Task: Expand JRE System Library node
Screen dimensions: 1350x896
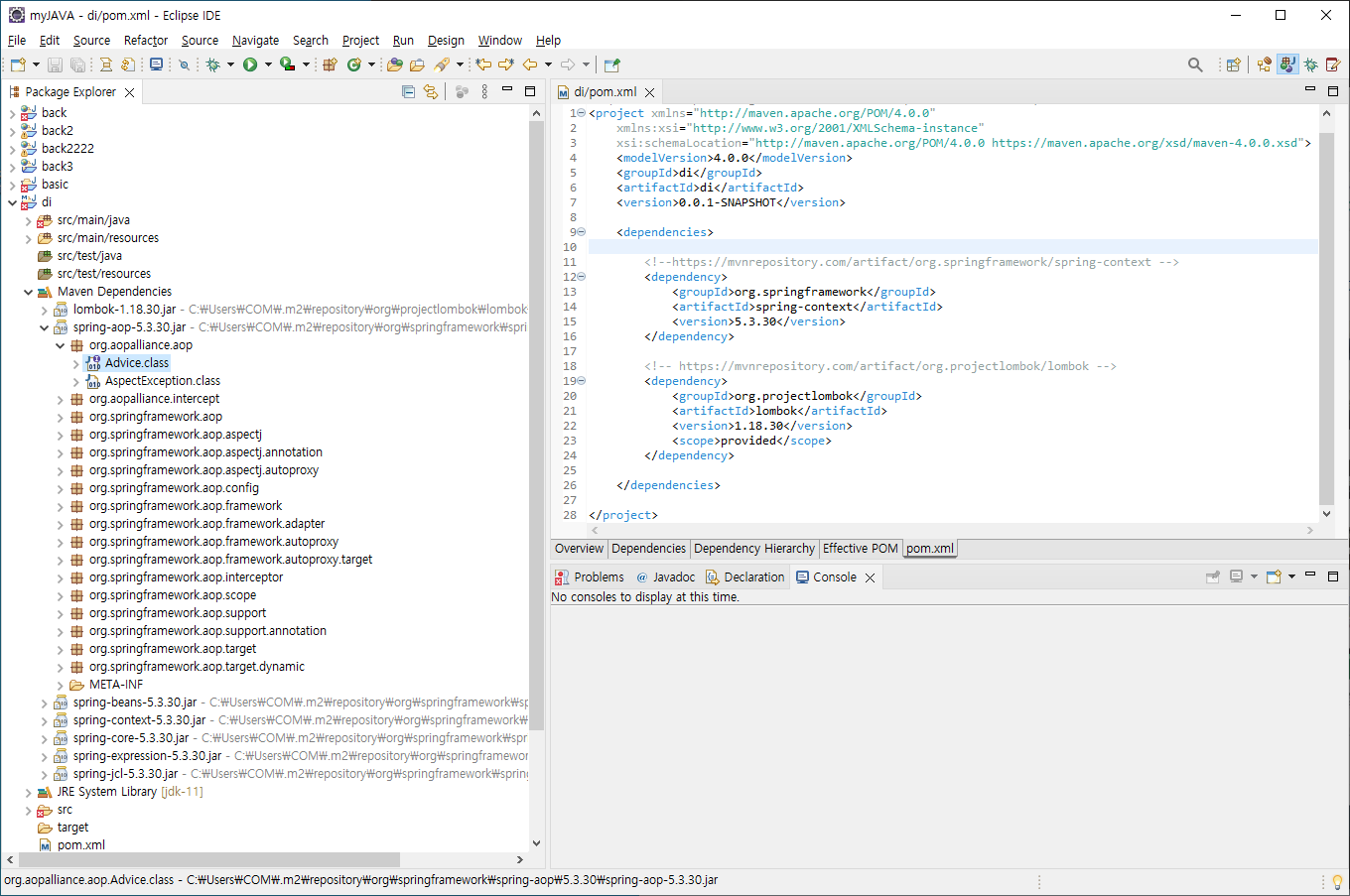Action: [x=28, y=792]
